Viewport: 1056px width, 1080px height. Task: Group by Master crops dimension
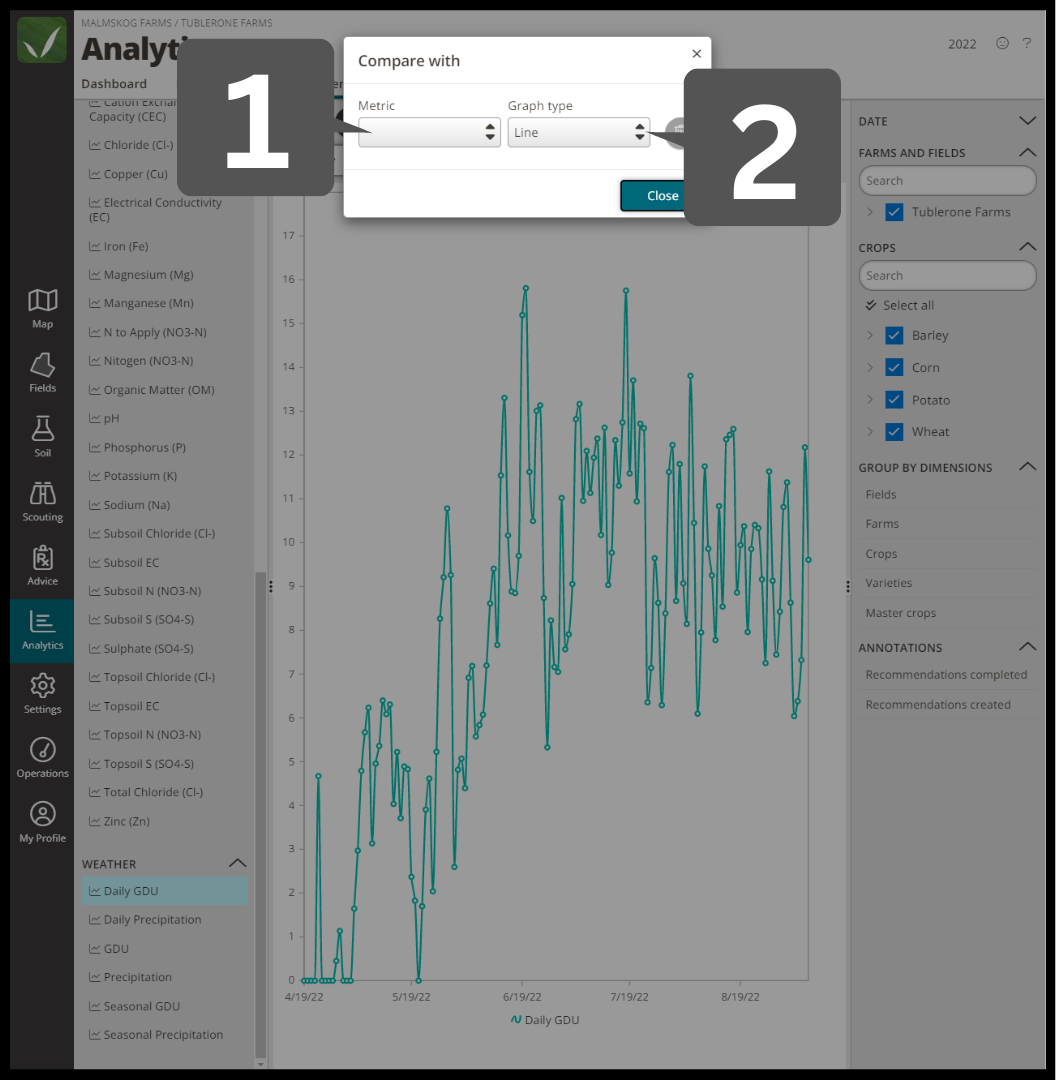click(x=900, y=613)
